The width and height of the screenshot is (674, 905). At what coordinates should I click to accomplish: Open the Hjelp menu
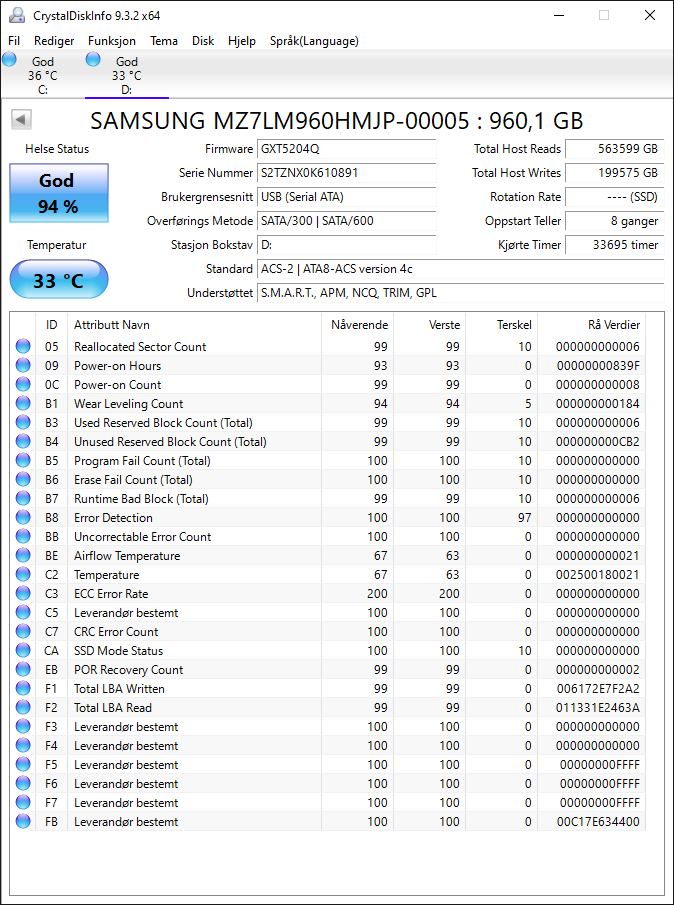[x=242, y=41]
